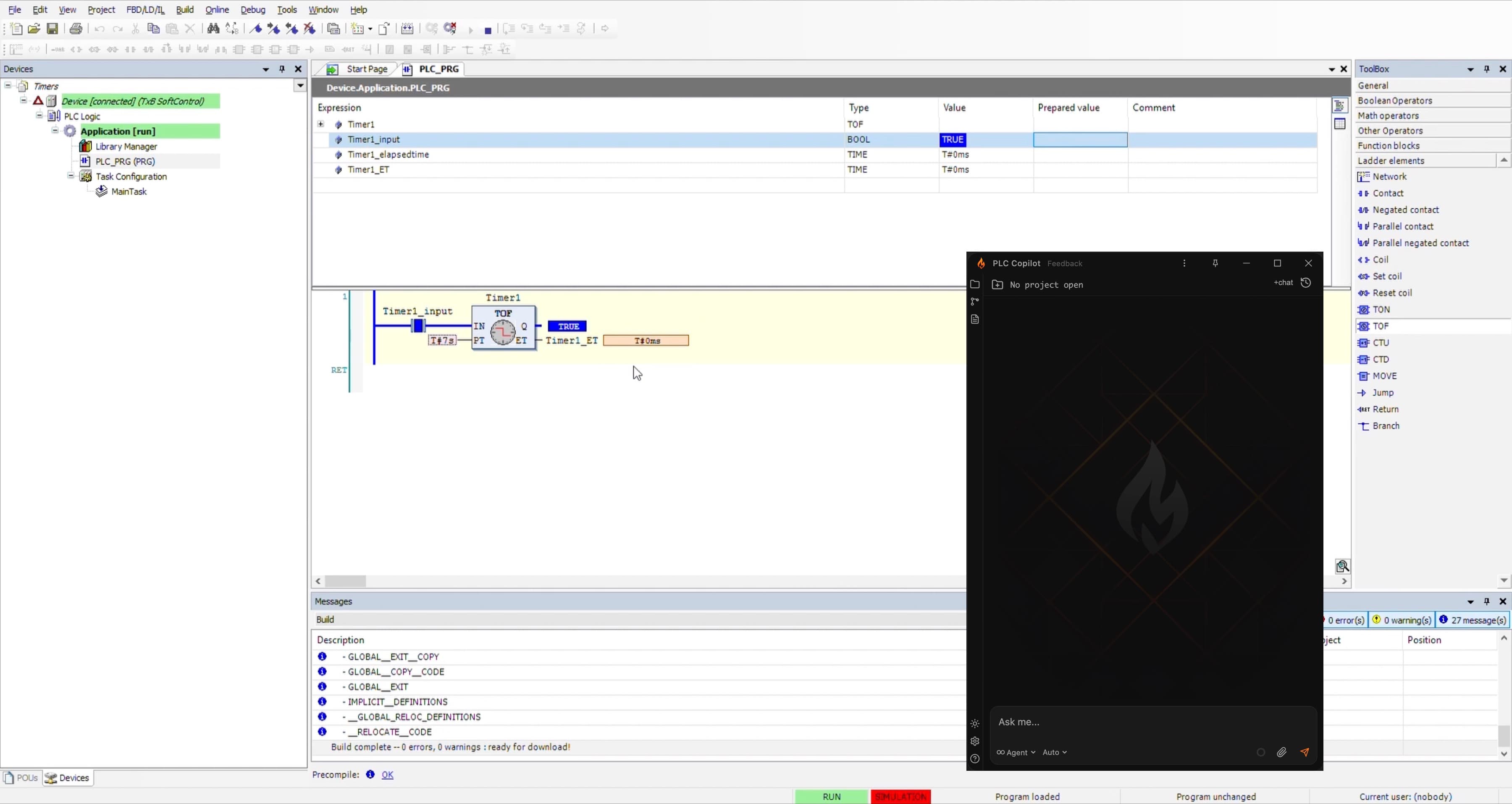The height and width of the screenshot is (804, 1512).
Task: Open the FBD/LD/IL menu
Action: click(x=146, y=10)
